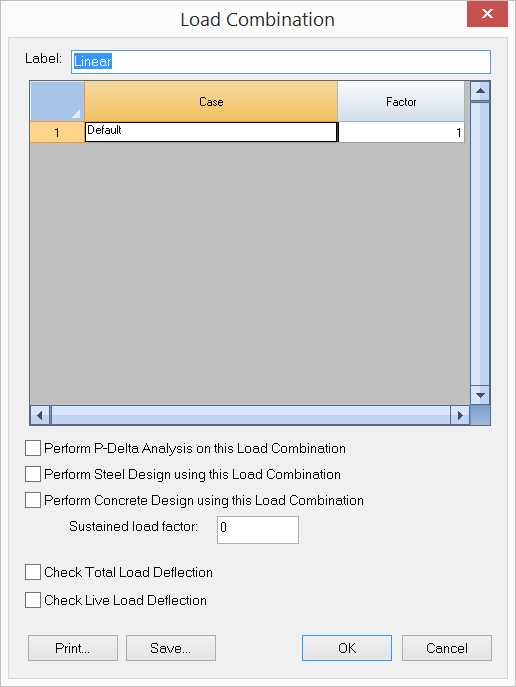
Task: Click the horizontal scroll right arrow
Action: point(460,415)
